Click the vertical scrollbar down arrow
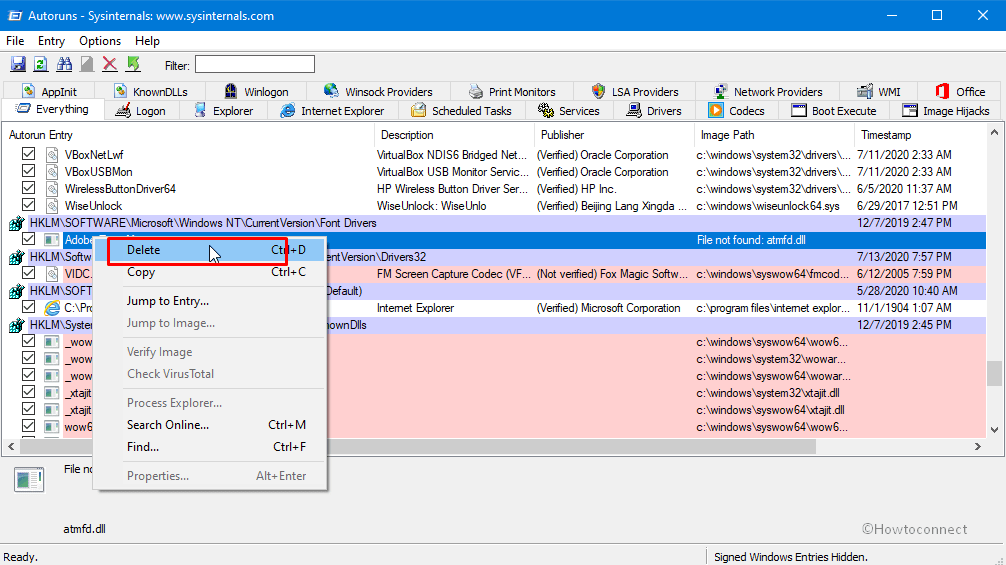Screen dimensions: 1006x565 [994, 430]
